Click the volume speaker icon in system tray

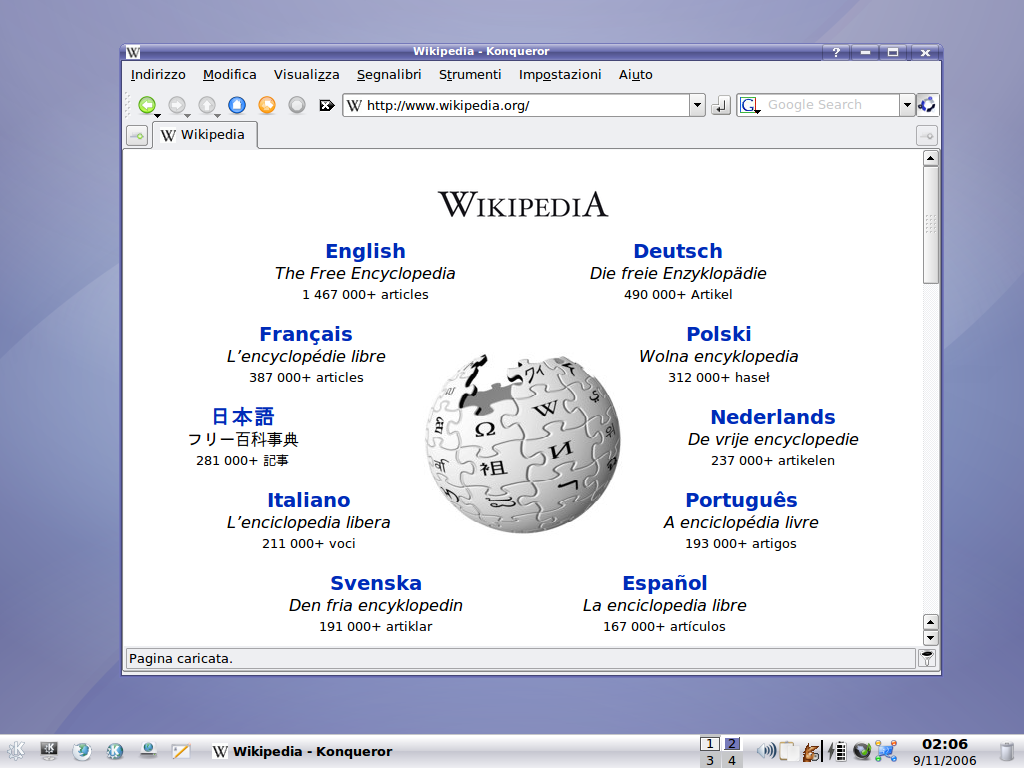[765, 750]
